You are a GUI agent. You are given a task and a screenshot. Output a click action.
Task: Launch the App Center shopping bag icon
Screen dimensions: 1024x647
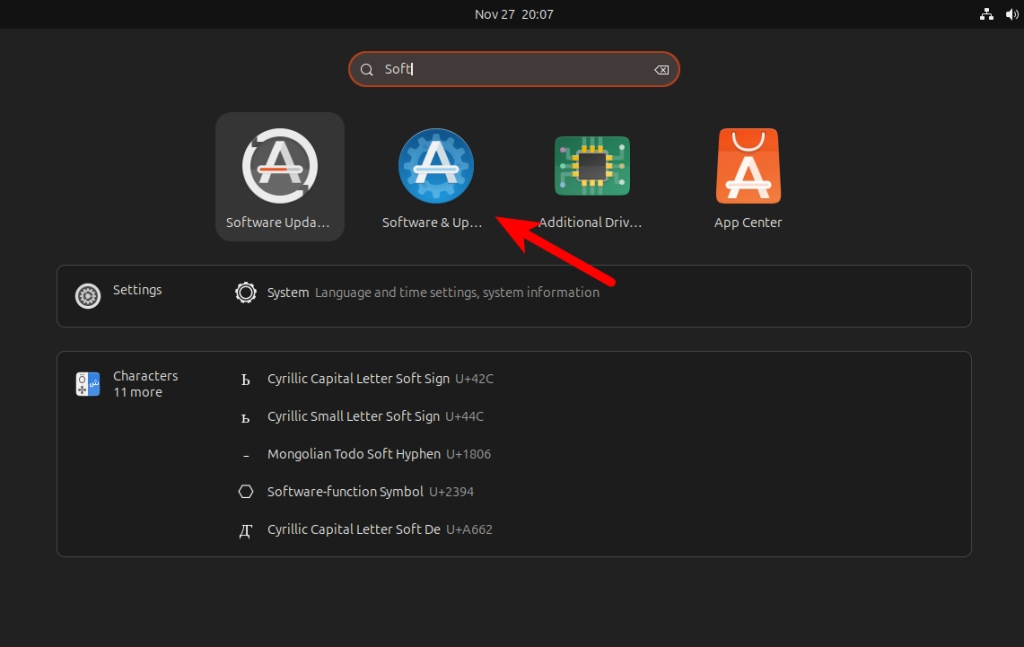748,167
